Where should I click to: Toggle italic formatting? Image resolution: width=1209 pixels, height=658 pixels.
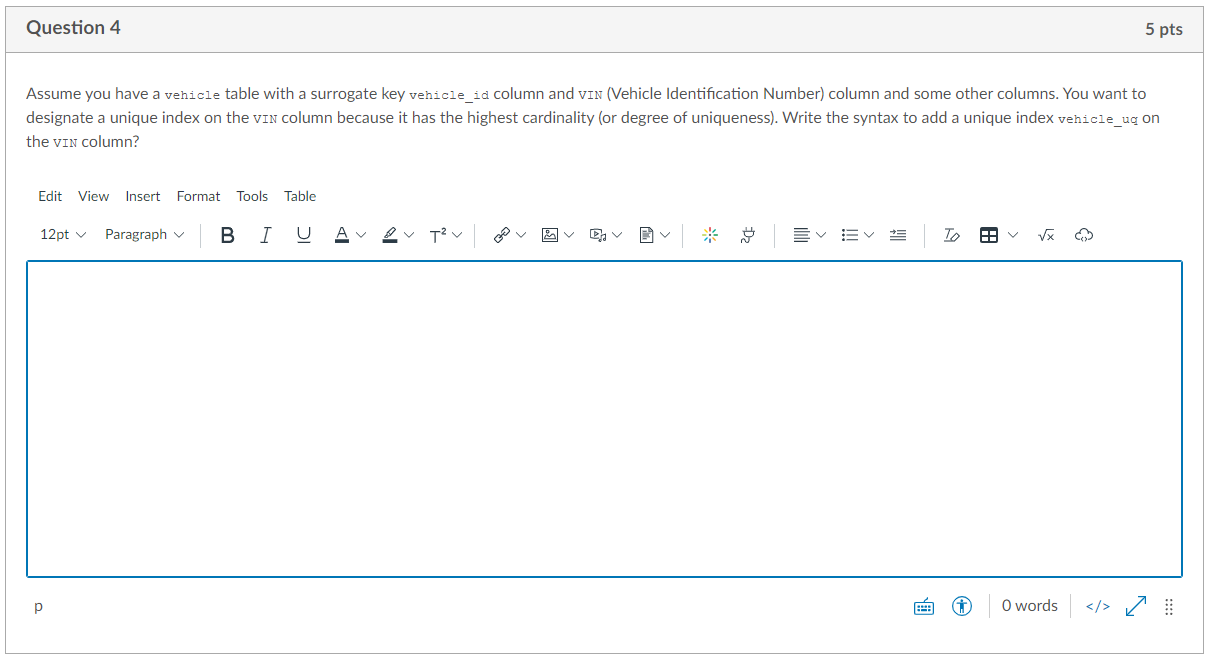click(265, 235)
